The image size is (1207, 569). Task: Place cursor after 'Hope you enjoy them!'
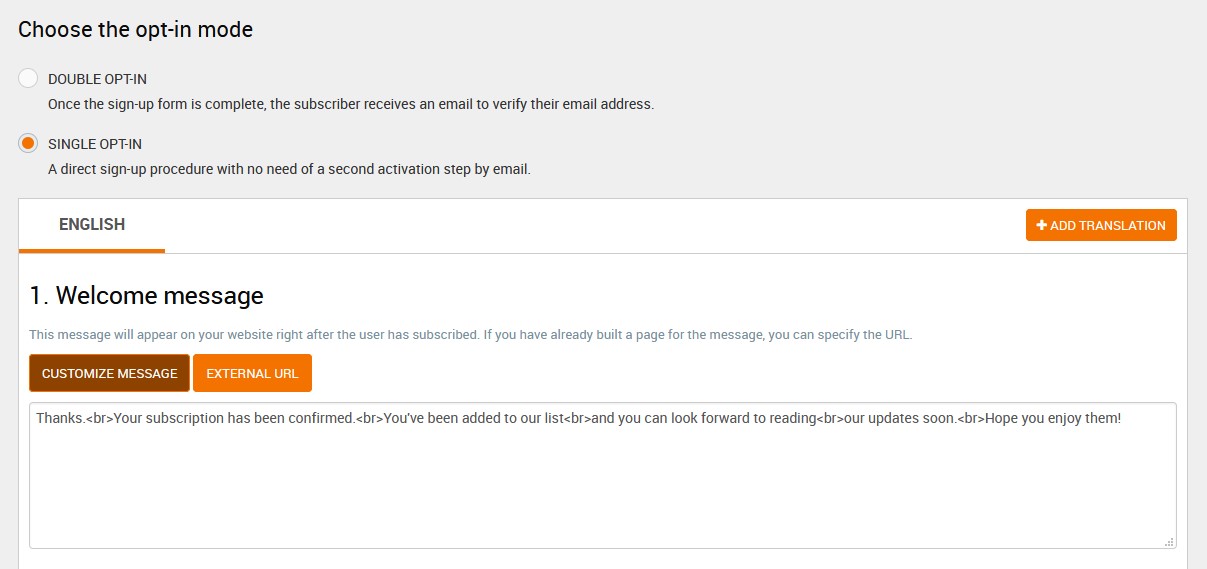point(1122,418)
